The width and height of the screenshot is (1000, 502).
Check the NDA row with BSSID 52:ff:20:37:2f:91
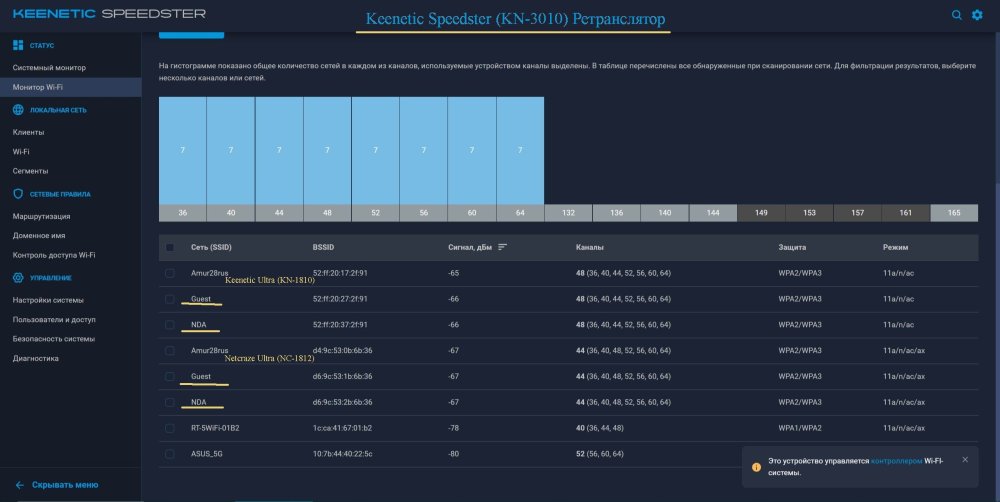170,325
